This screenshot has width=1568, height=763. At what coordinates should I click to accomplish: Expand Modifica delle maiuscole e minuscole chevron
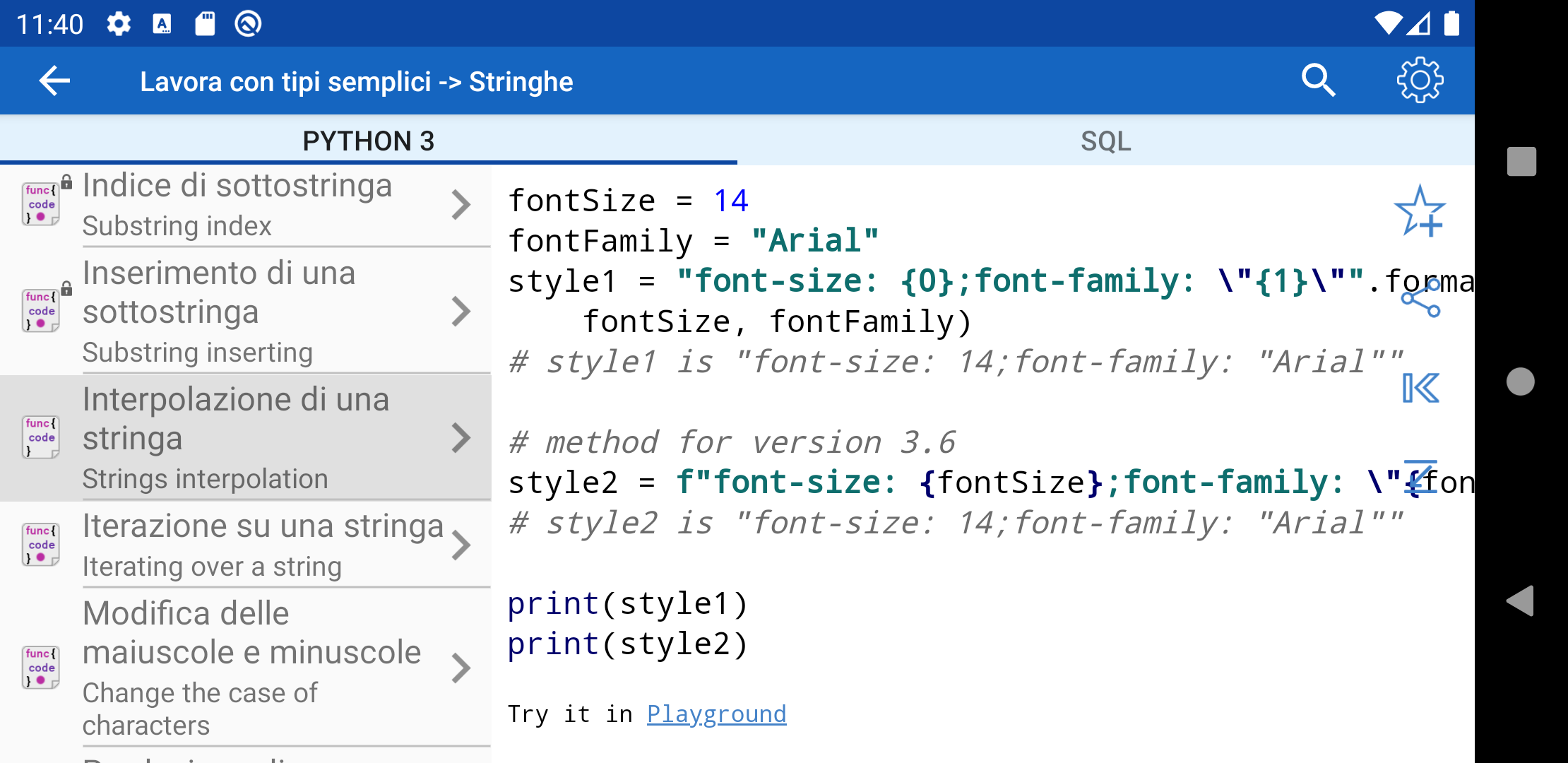pos(461,668)
